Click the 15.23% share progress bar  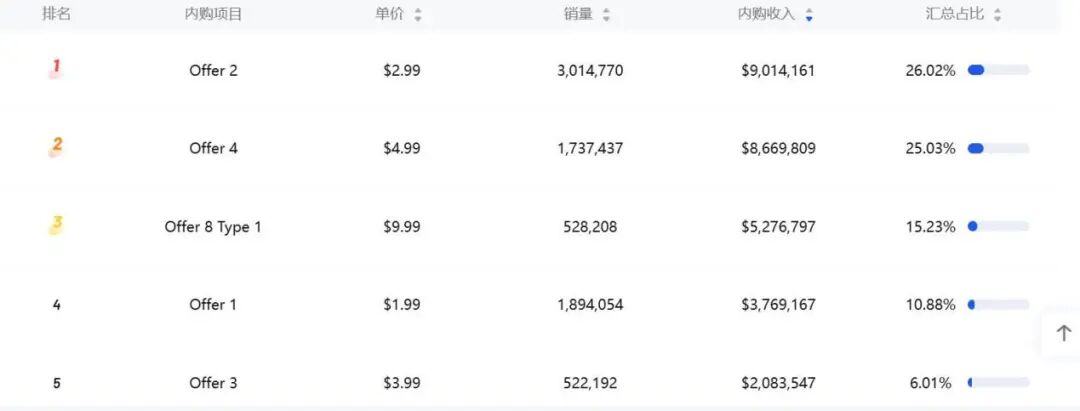[998, 227]
